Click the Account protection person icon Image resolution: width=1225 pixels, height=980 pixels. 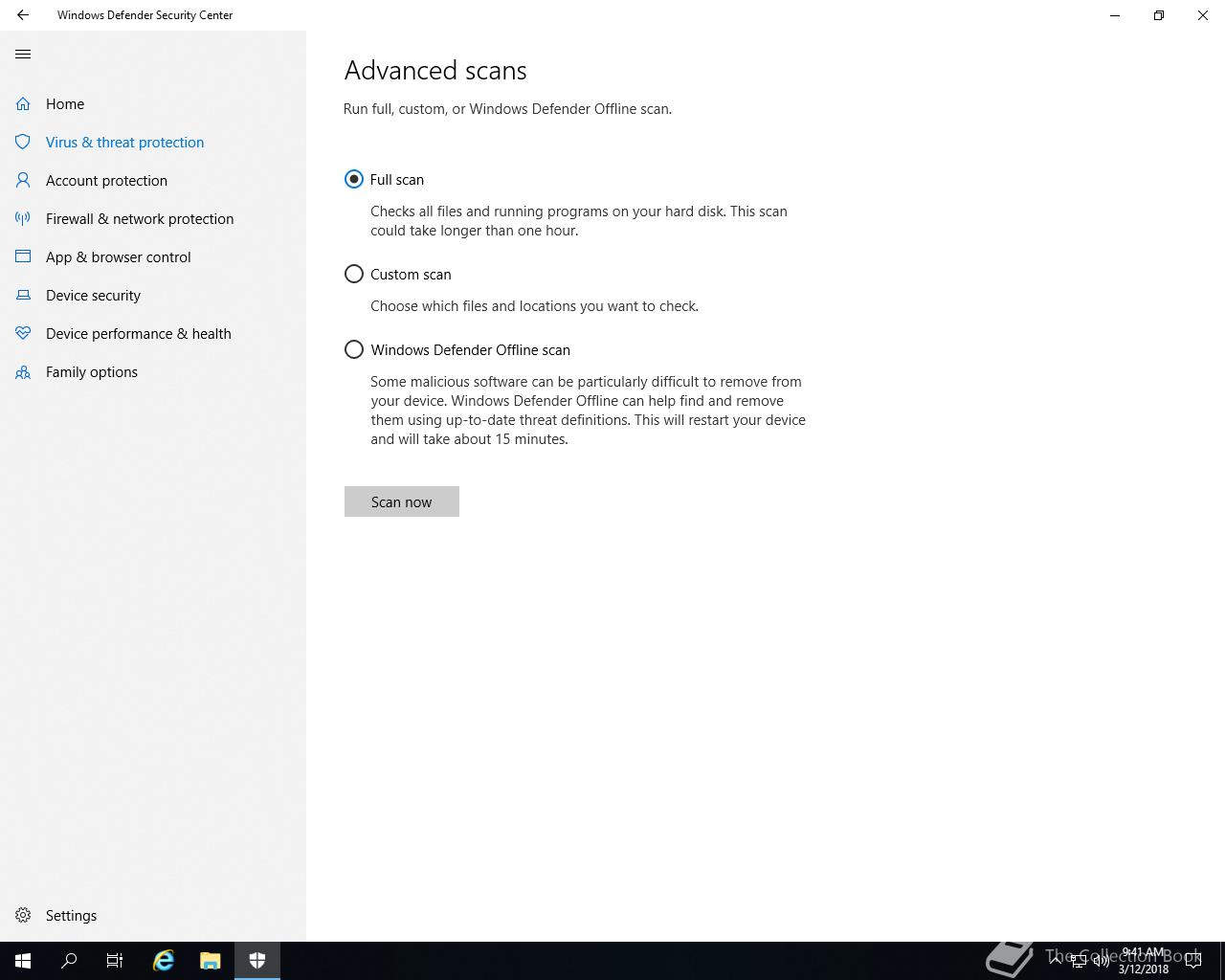(23, 180)
